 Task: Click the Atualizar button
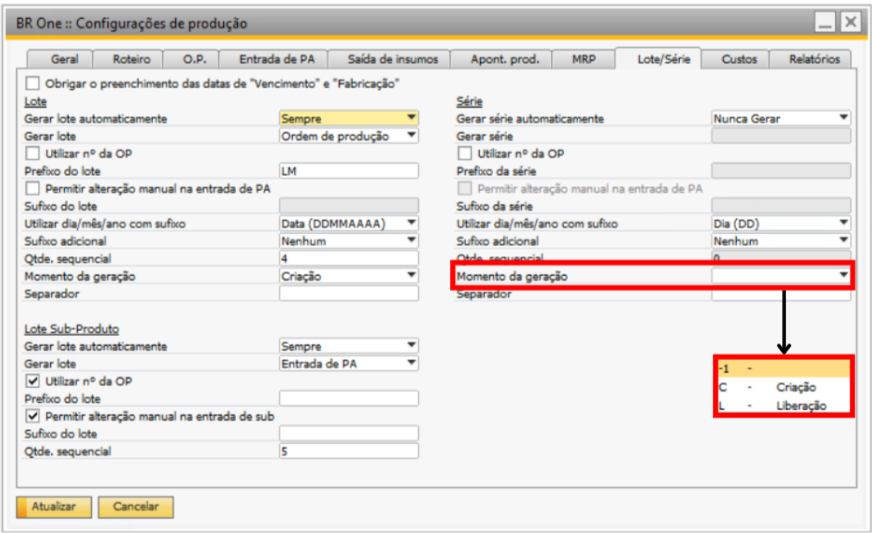(54, 507)
